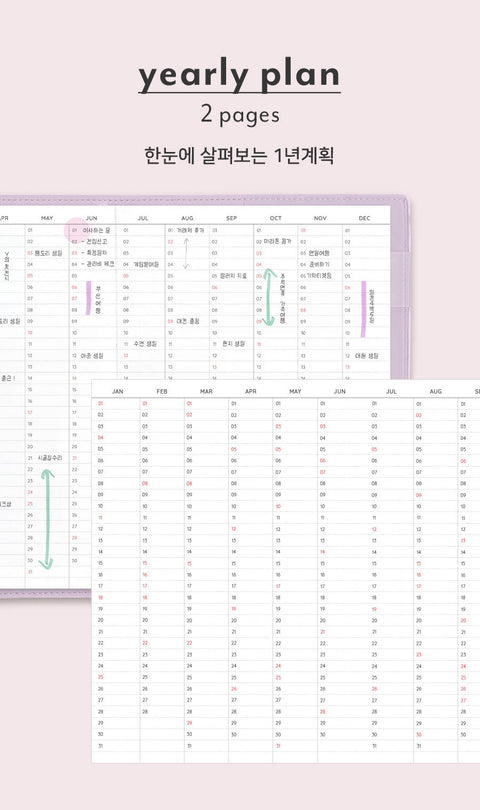The image size is (480, 810).
Task: Select FEB header on the blank front page
Action: pos(162,392)
